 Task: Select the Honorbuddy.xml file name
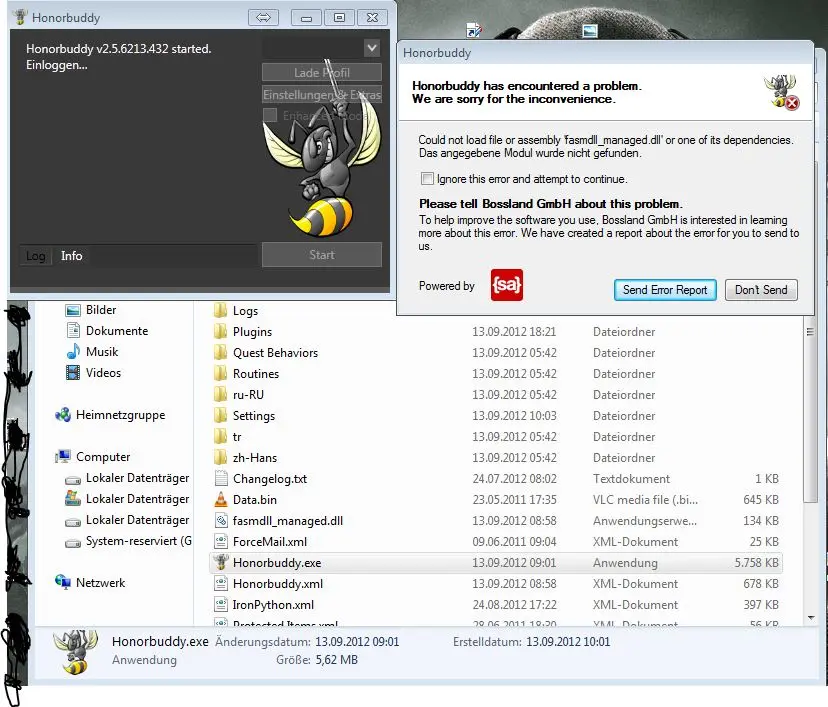pyautogui.click(x=278, y=584)
